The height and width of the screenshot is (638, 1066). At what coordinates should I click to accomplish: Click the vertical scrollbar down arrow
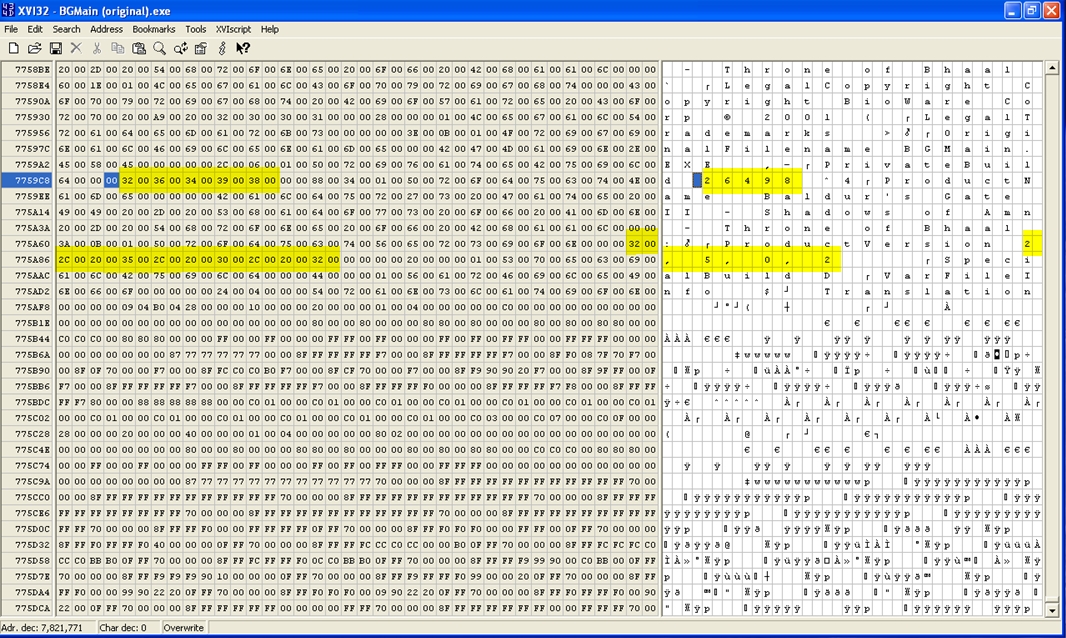tap(1052, 609)
